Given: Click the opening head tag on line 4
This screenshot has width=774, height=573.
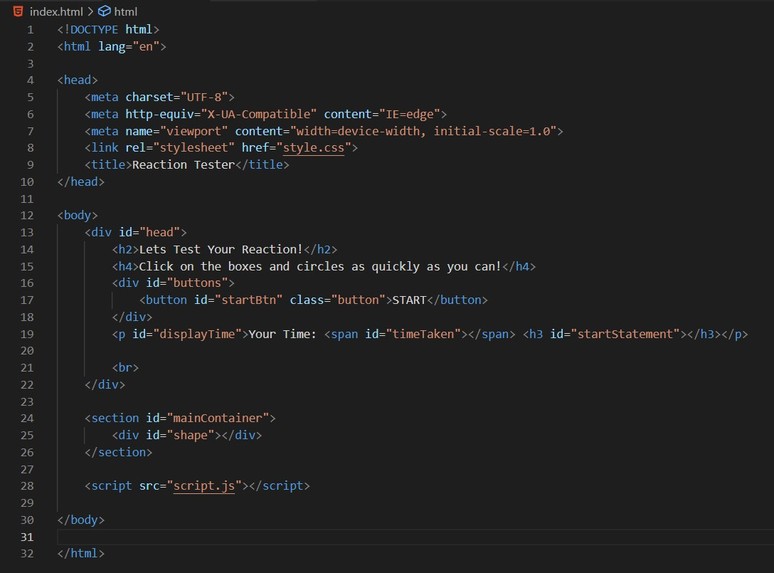Looking at the screenshot, I should point(77,80).
